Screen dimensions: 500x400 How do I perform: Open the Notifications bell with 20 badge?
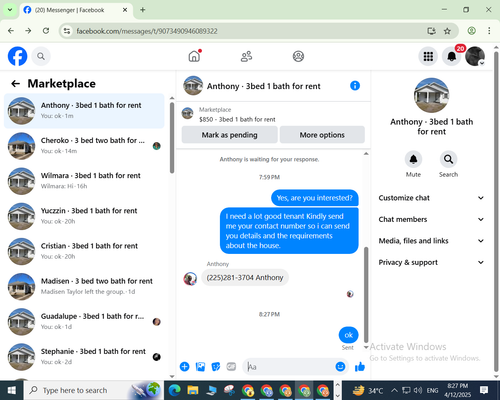(x=452, y=56)
